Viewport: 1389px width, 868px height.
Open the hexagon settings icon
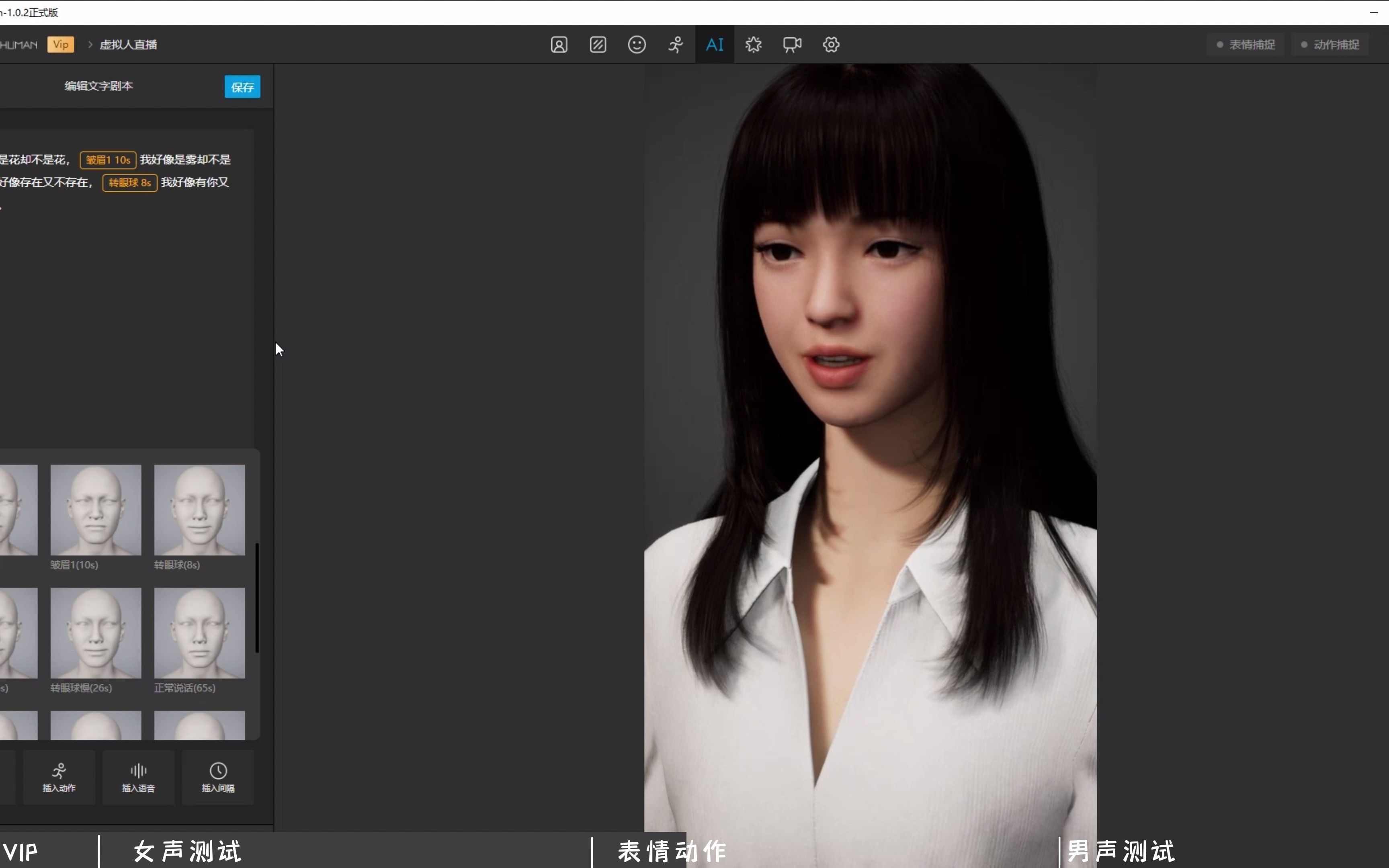831,45
